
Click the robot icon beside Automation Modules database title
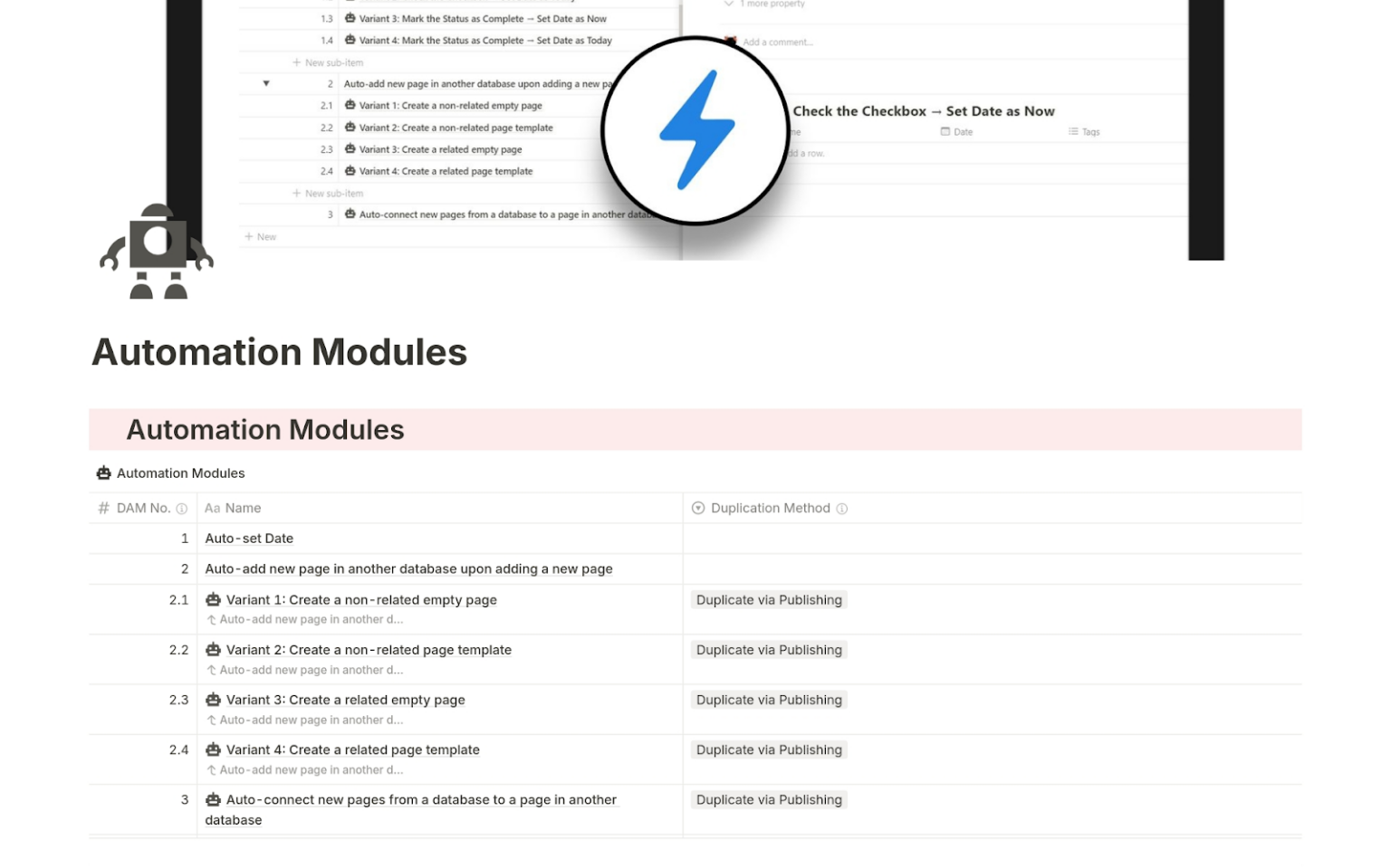pyautogui.click(x=101, y=472)
